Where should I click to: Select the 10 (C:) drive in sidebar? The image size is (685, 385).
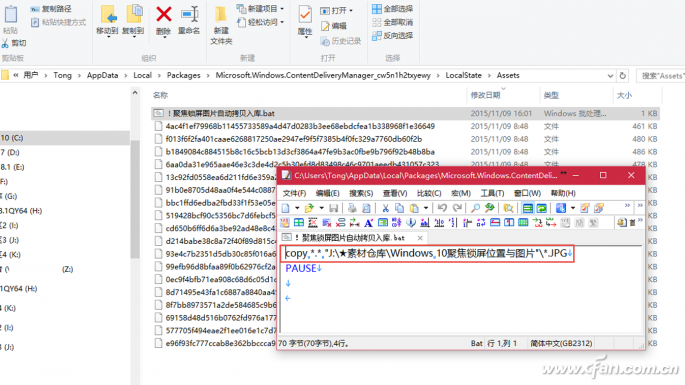tap(65, 138)
